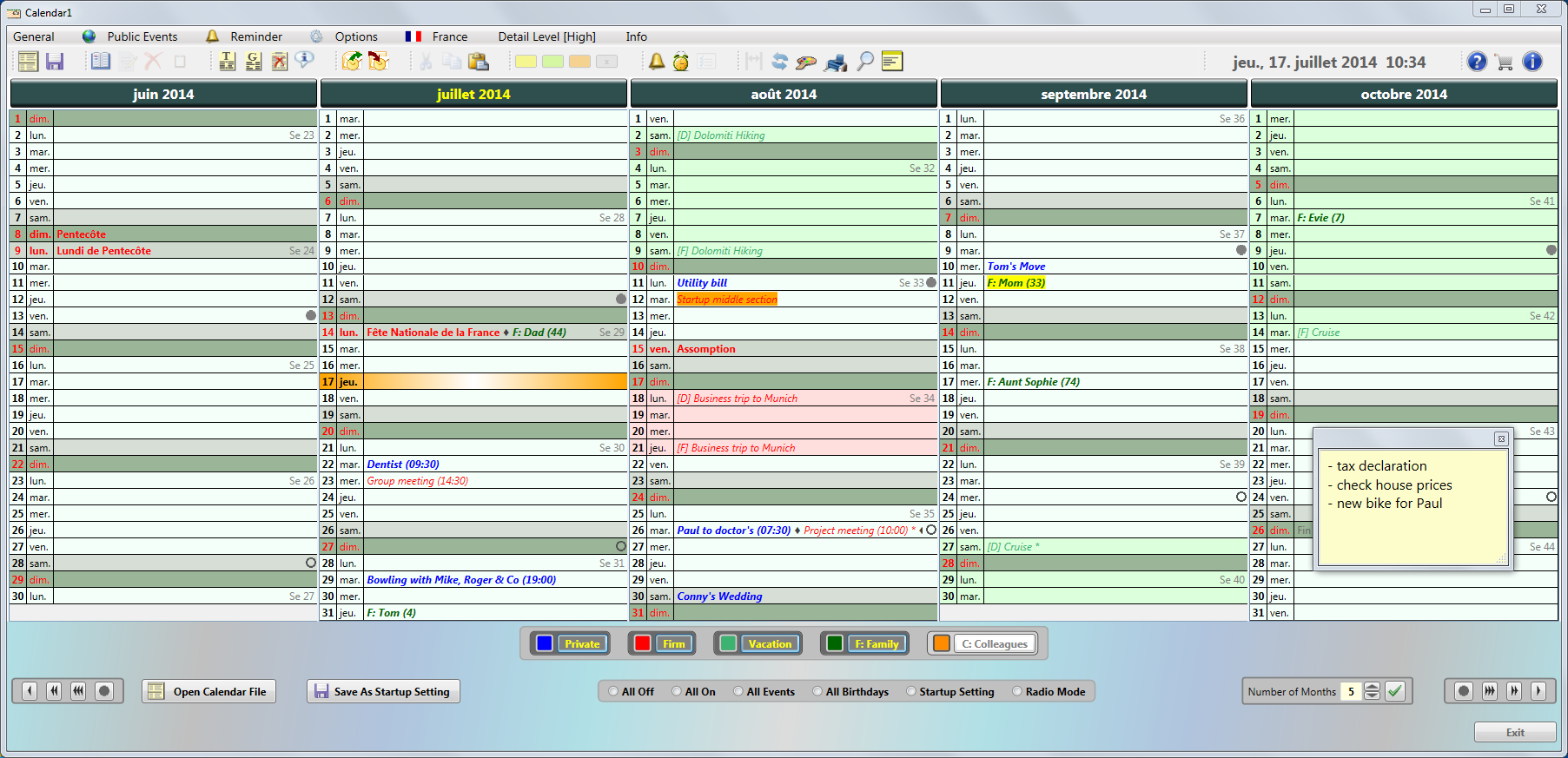Select the All Off radio option
The width and height of the screenshot is (1568, 758).
[x=632, y=692]
